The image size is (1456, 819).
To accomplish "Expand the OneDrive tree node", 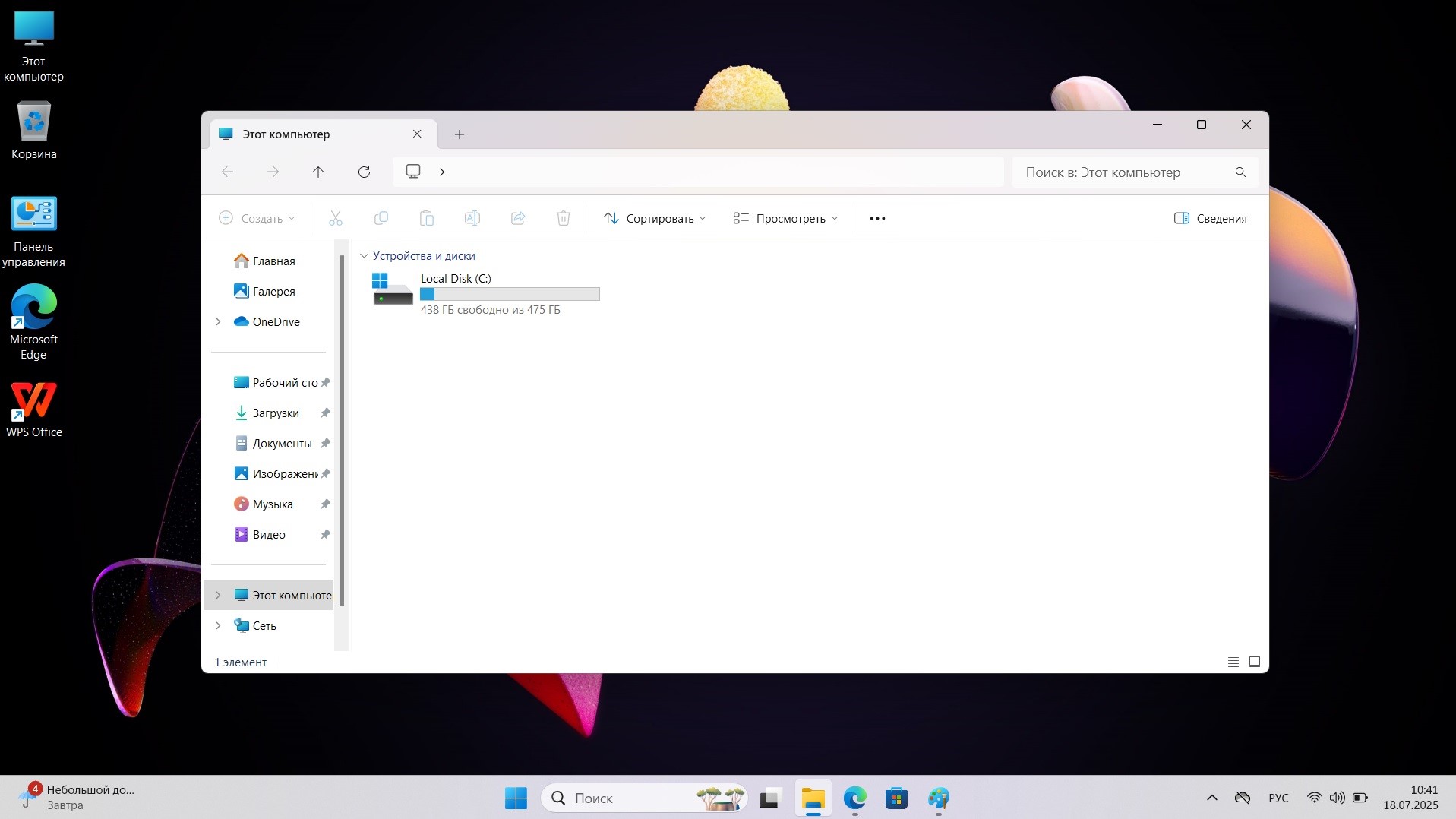I will pos(219,322).
